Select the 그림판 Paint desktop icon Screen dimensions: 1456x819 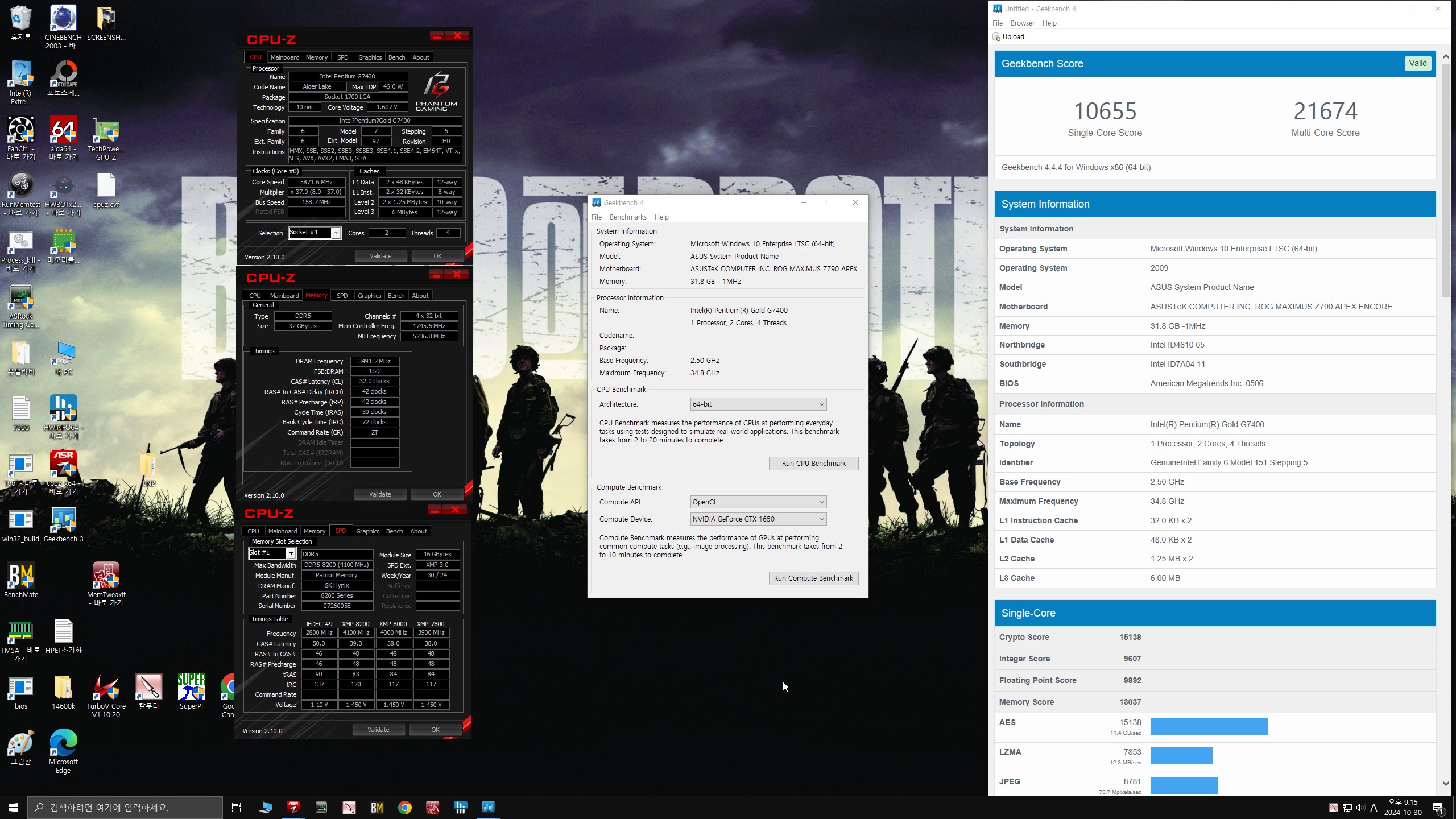20,747
